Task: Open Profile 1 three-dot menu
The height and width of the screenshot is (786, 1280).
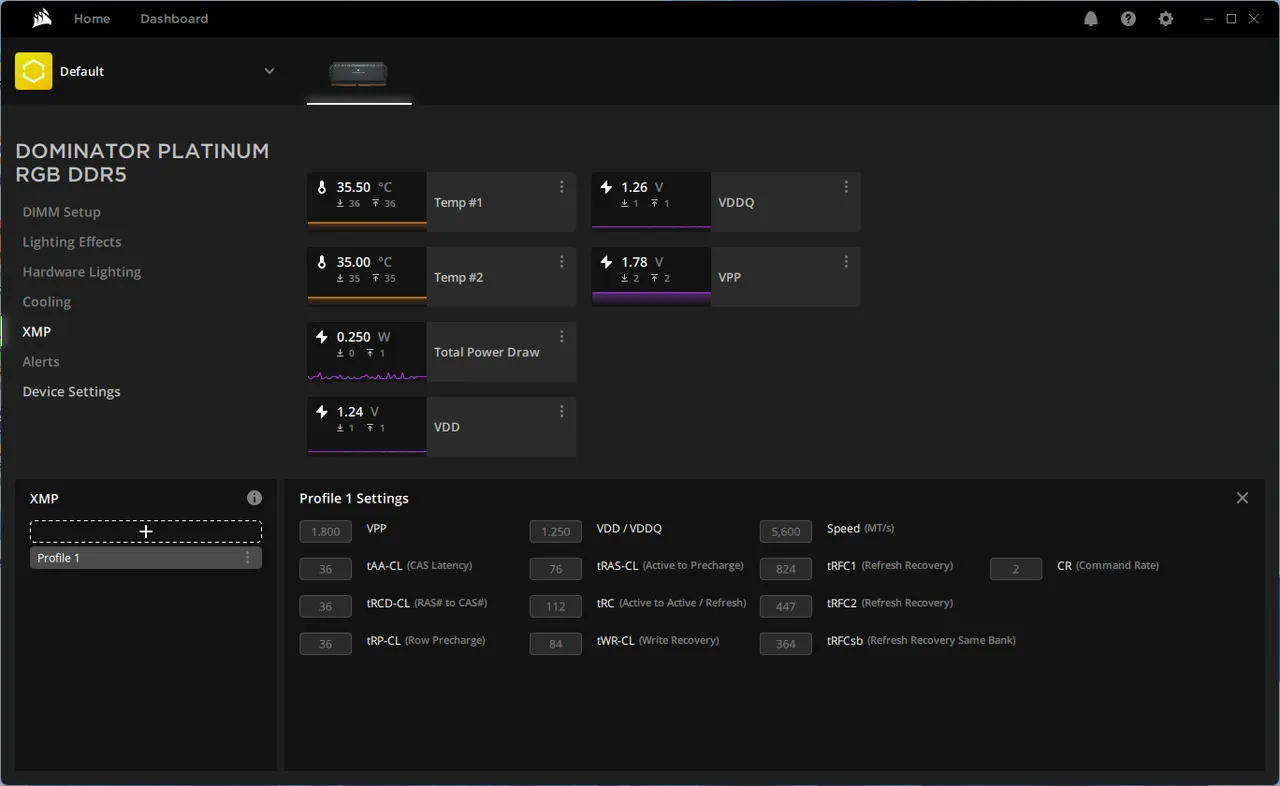Action: 248,558
